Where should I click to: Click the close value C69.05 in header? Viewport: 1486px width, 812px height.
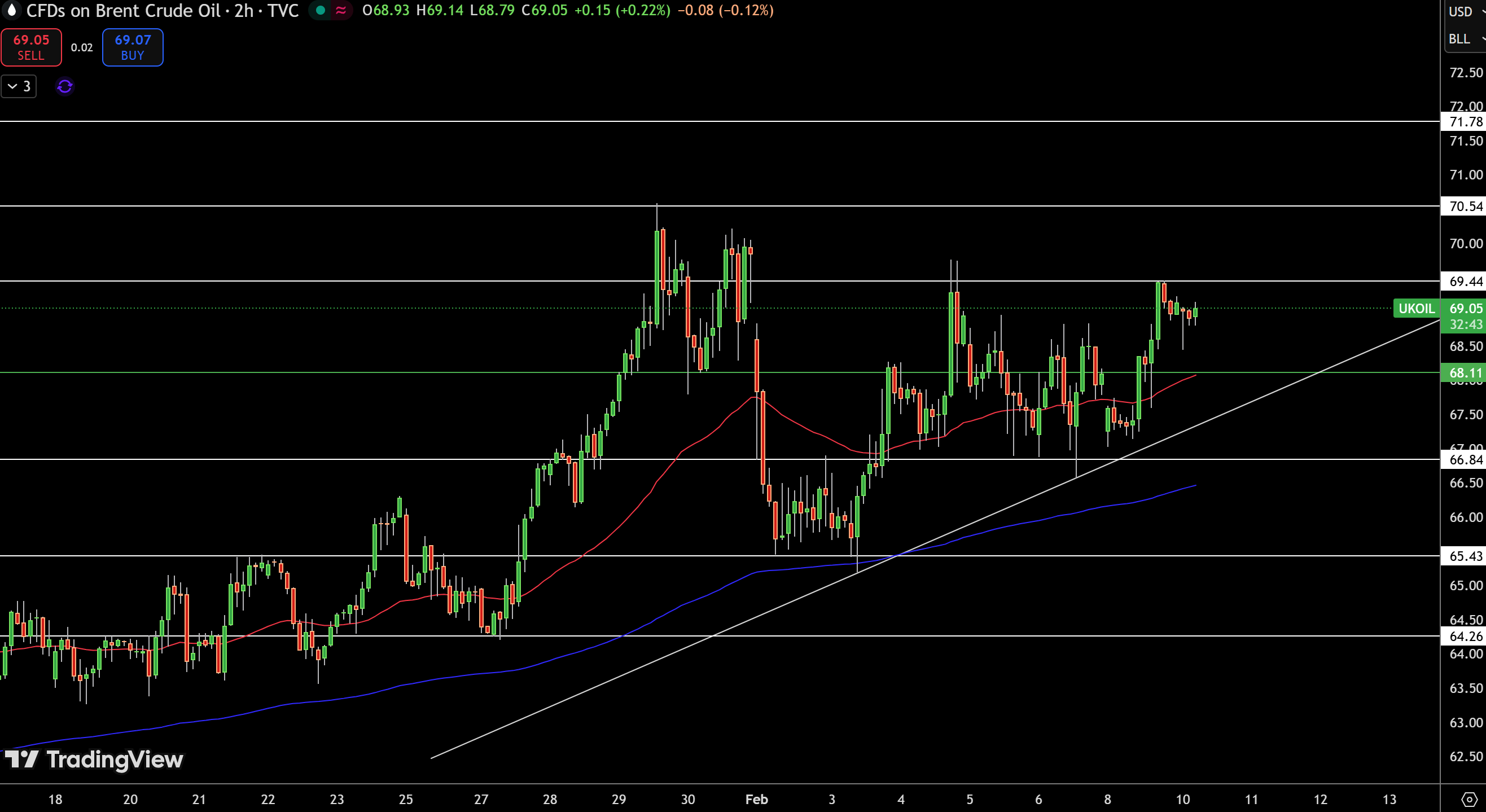click(544, 10)
